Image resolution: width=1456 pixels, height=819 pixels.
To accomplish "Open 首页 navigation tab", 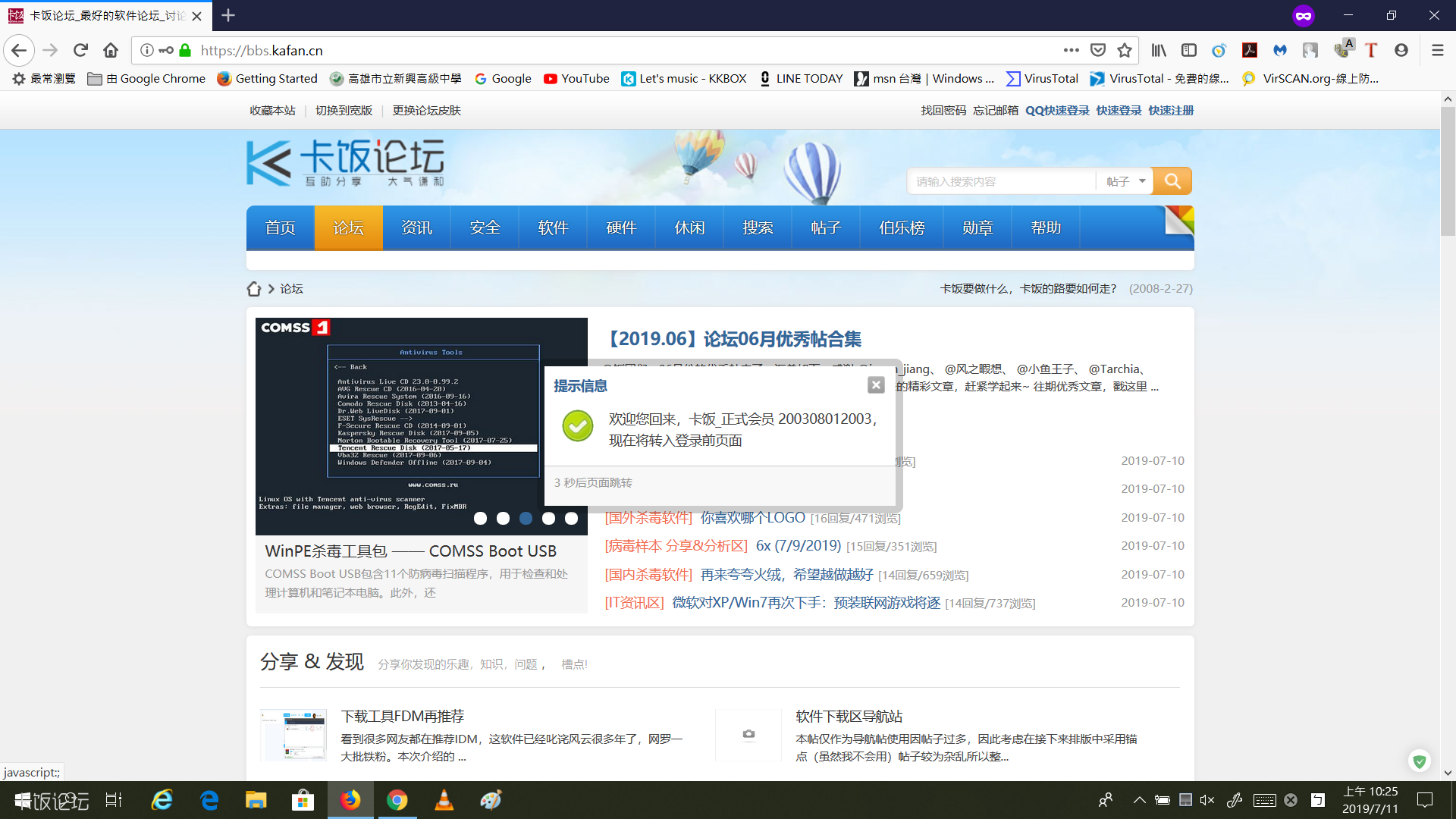I will tap(281, 227).
